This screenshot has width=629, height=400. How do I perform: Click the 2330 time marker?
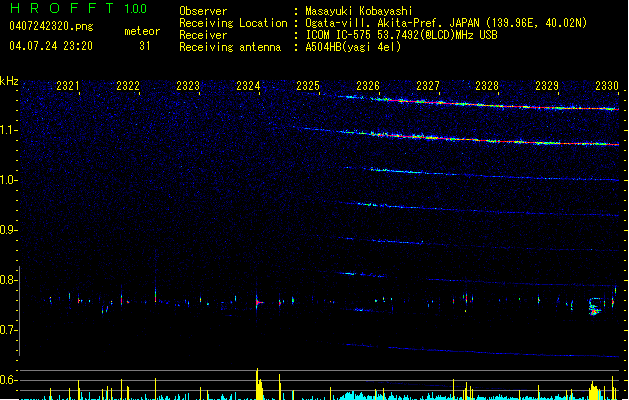click(607, 86)
